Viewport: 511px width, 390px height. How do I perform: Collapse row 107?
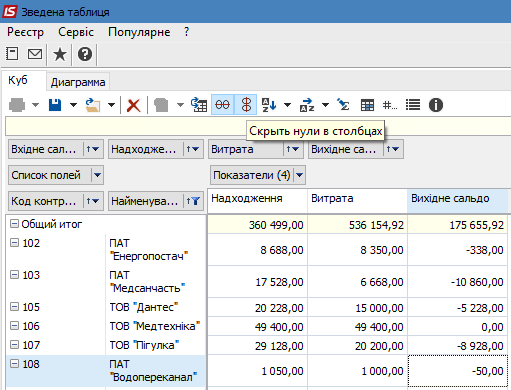[14, 345]
